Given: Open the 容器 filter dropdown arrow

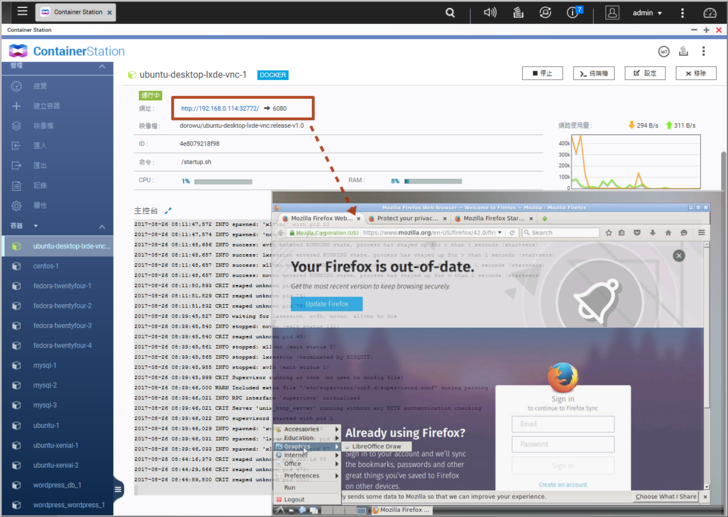Looking at the screenshot, I should click(36, 226).
